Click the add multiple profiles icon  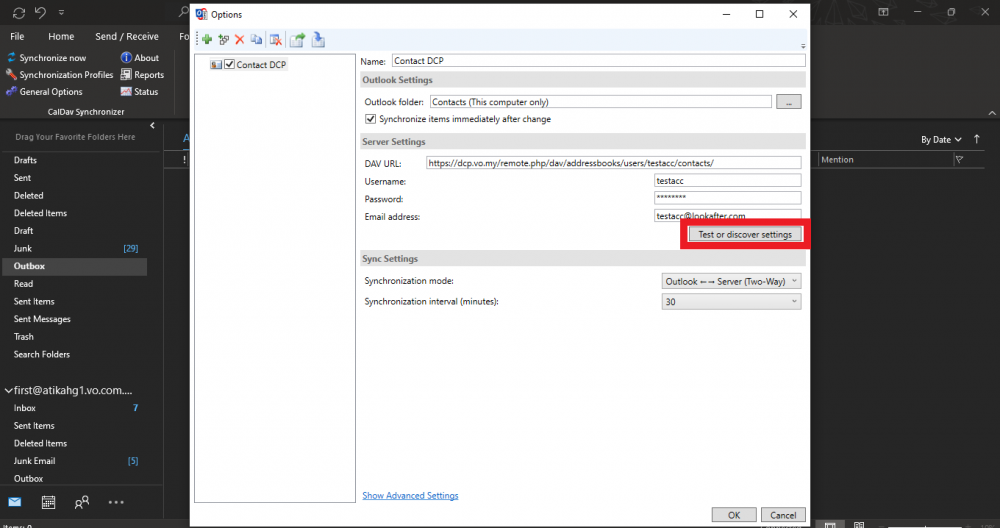coord(223,40)
